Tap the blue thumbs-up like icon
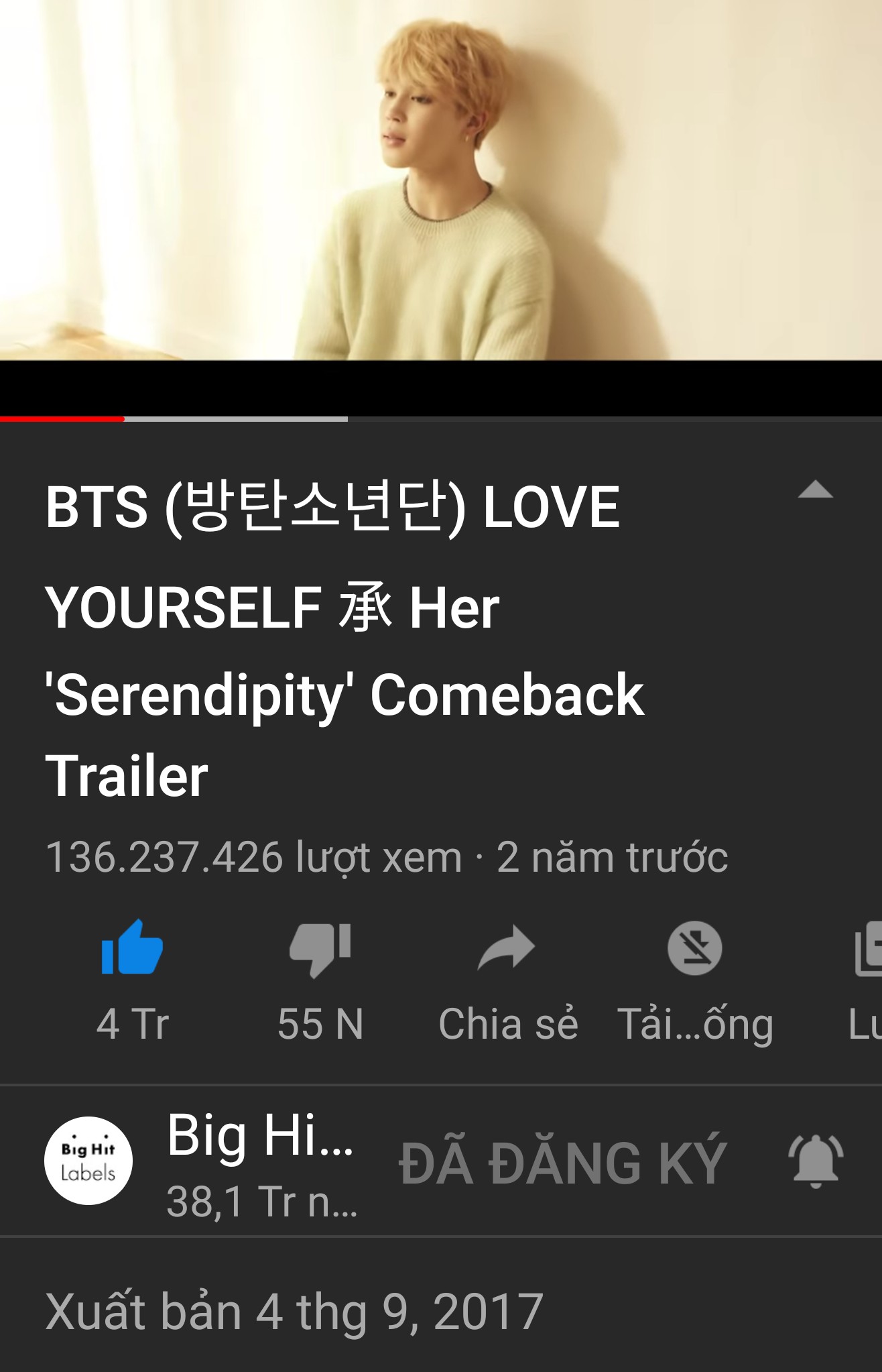 (x=132, y=947)
